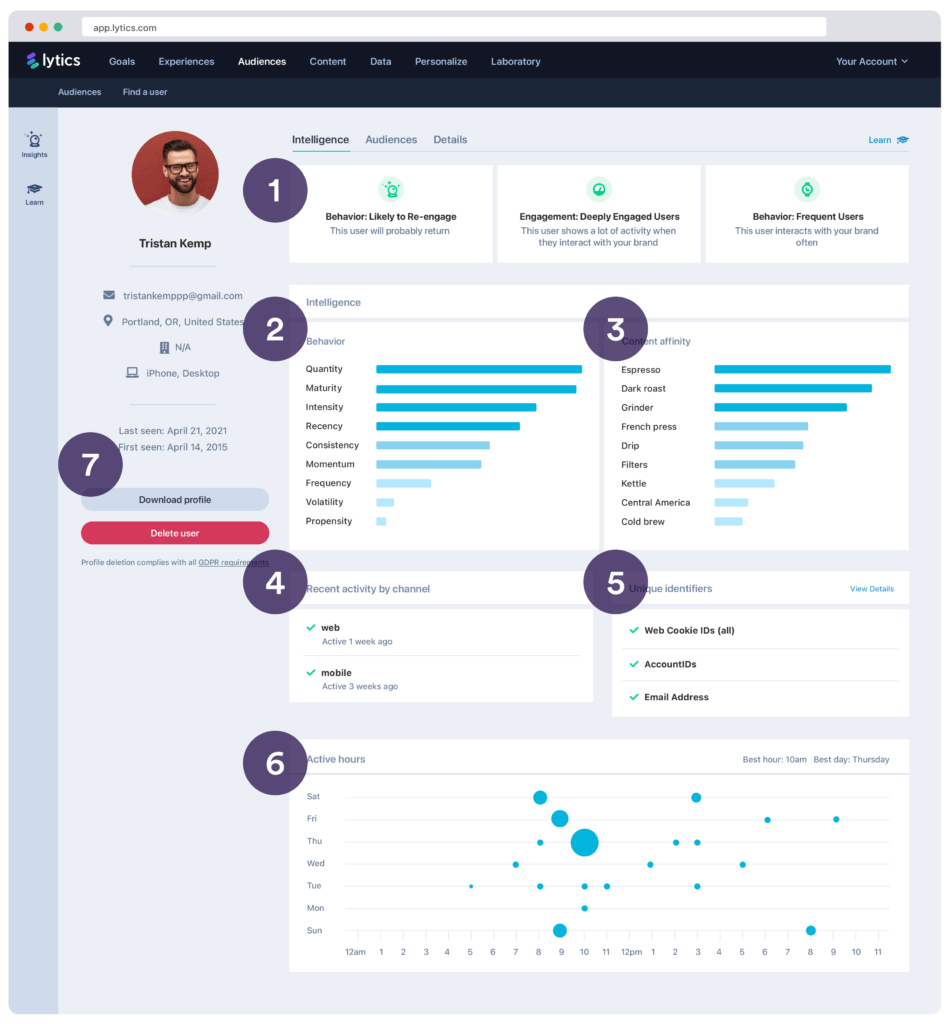Click the Download profile button
This screenshot has height=1024, width=951.
pos(174,499)
